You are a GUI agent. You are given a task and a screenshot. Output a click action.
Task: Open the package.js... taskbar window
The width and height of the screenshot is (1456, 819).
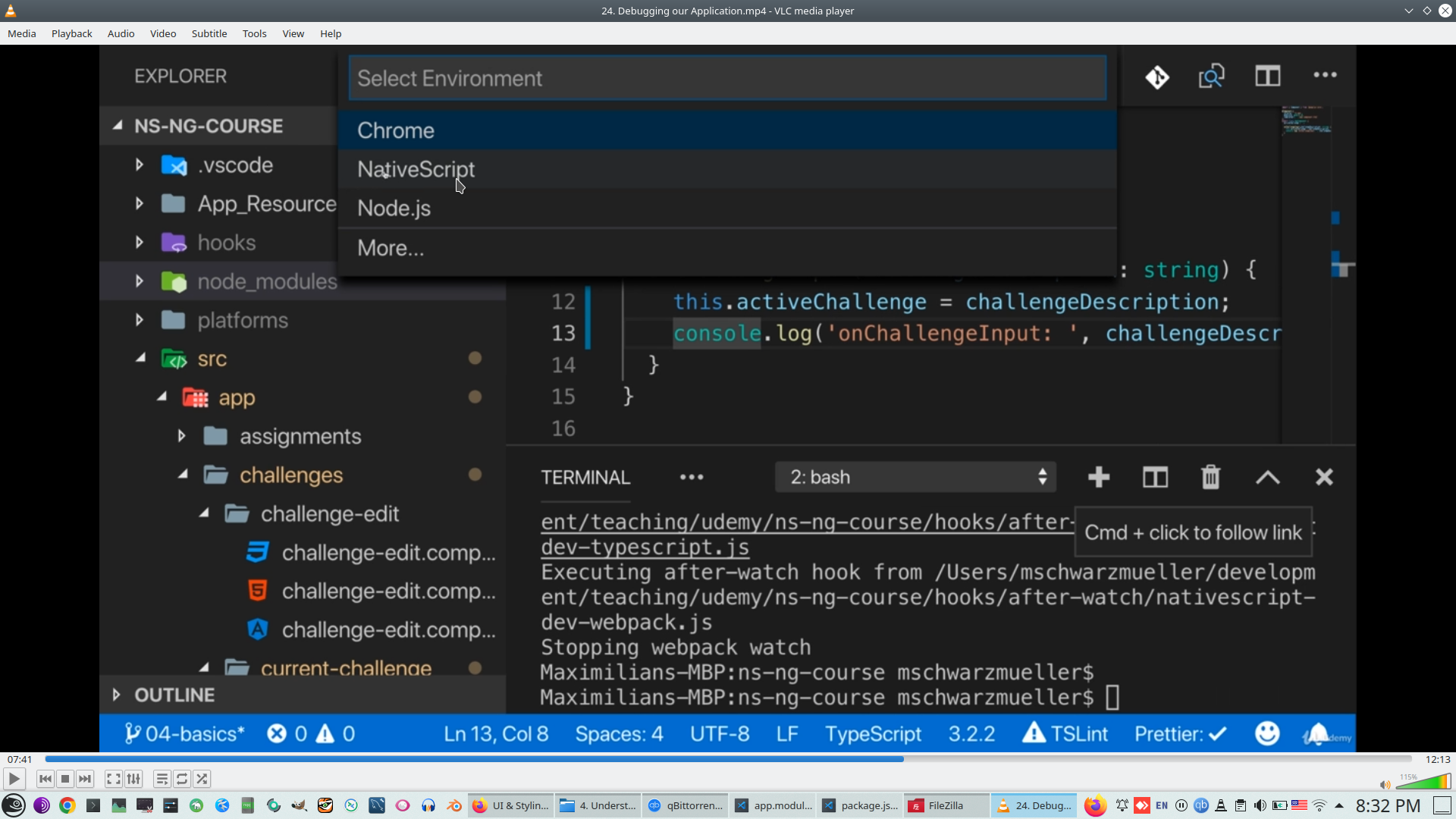[861, 805]
